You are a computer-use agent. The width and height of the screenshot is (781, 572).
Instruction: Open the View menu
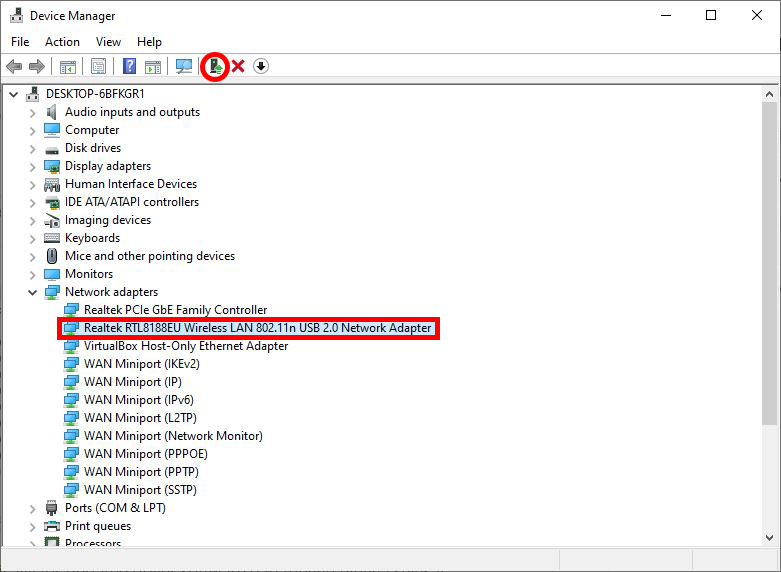pos(108,42)
